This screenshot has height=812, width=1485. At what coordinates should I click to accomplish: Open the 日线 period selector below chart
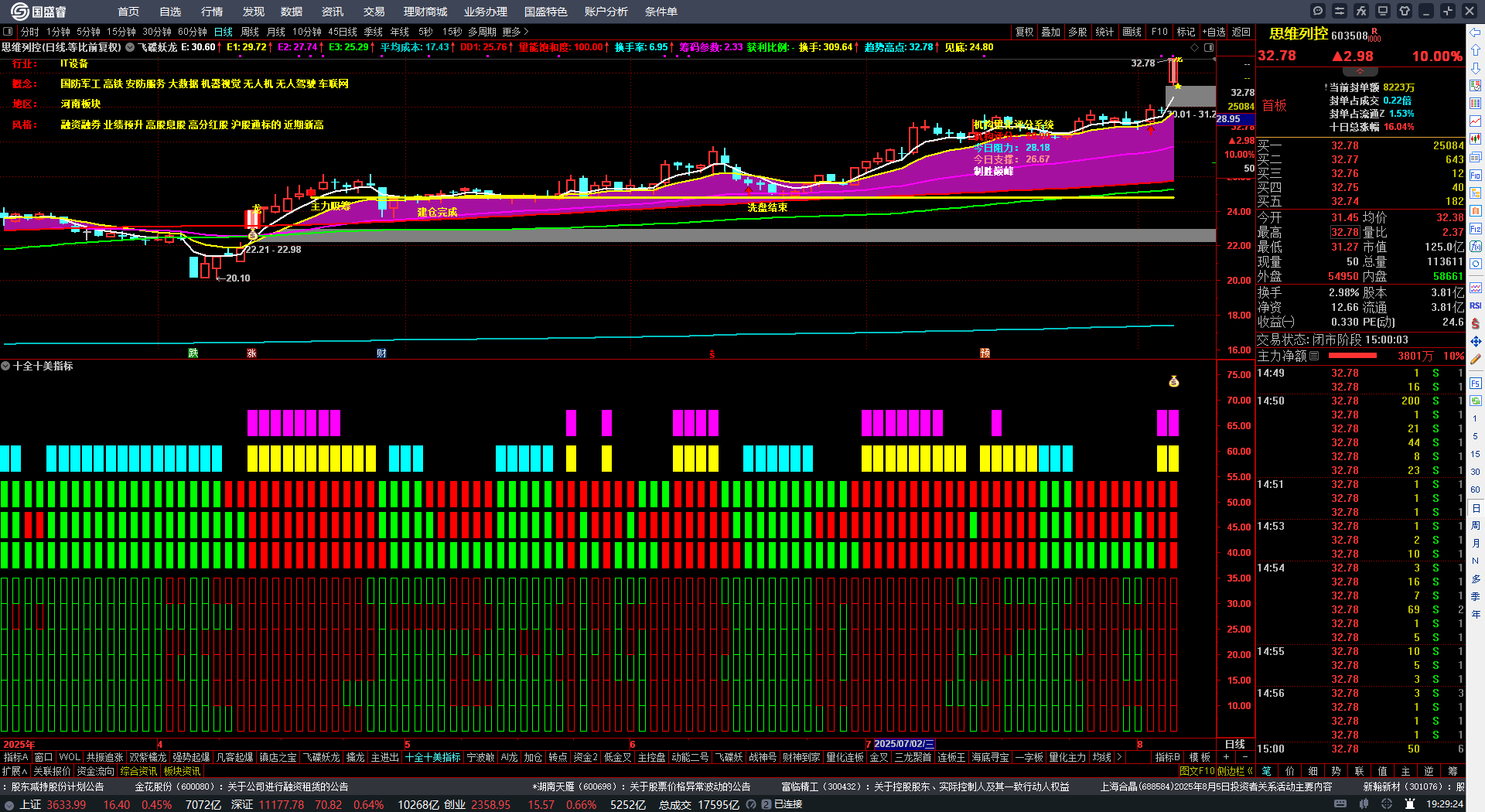click(x=1235, y=744)
